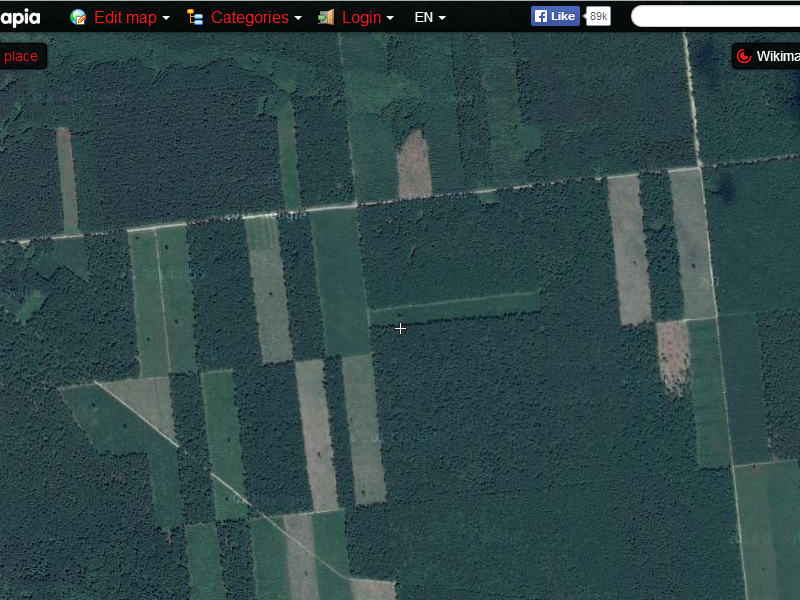
Task: Focus the search input field
Action: (715, 16)
